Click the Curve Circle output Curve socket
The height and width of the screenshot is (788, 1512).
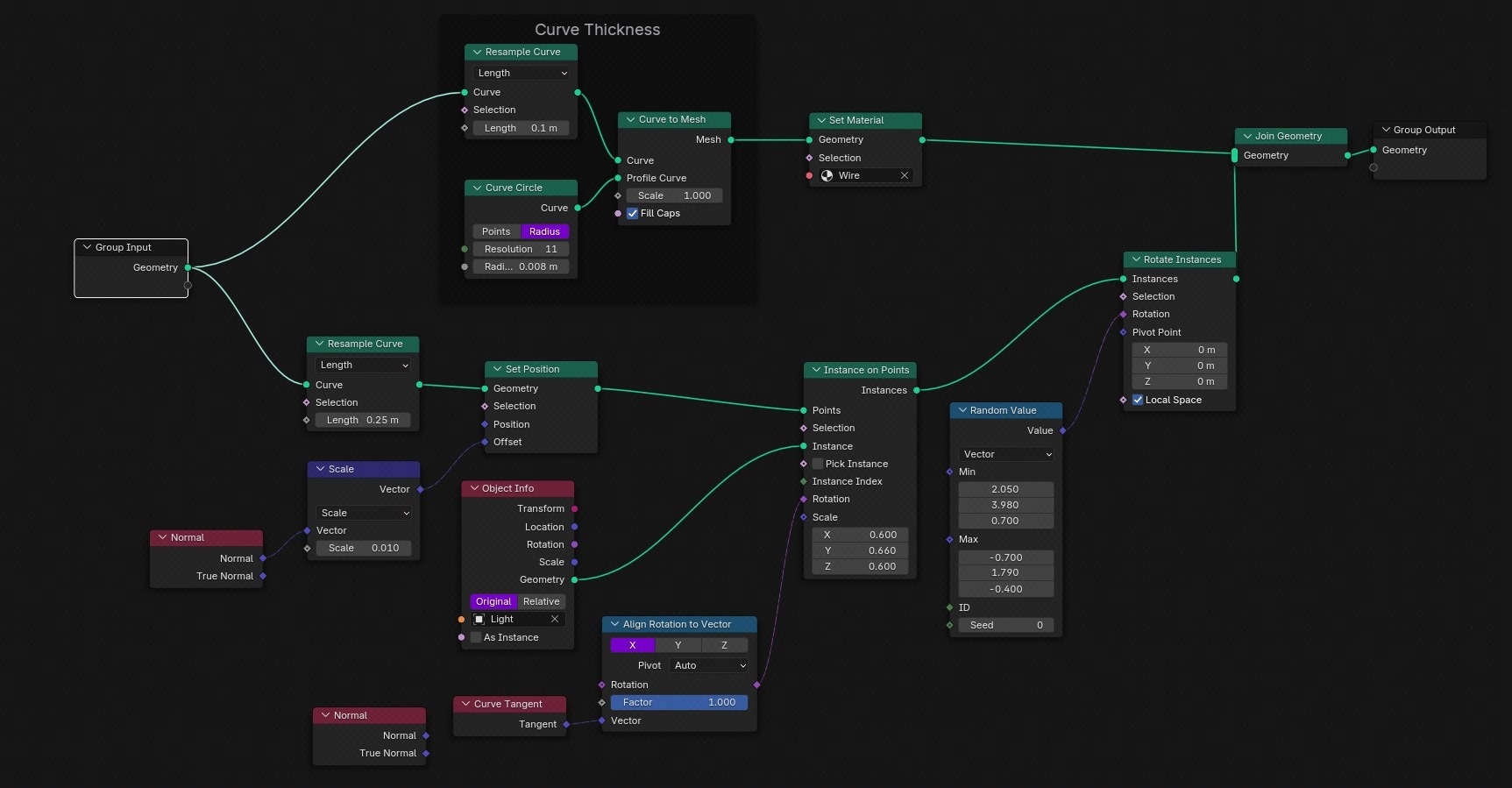(577, 208)
